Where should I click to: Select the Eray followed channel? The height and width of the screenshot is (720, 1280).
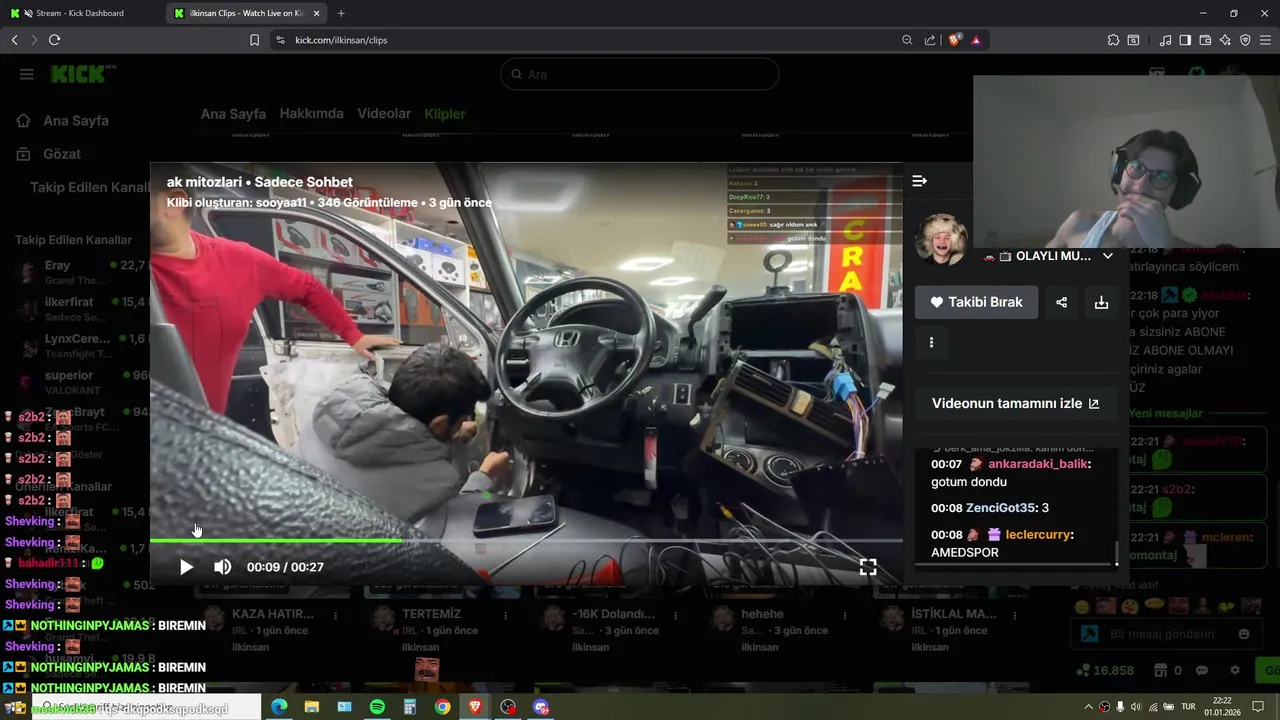pyautogui.click(x=80, y=272)
